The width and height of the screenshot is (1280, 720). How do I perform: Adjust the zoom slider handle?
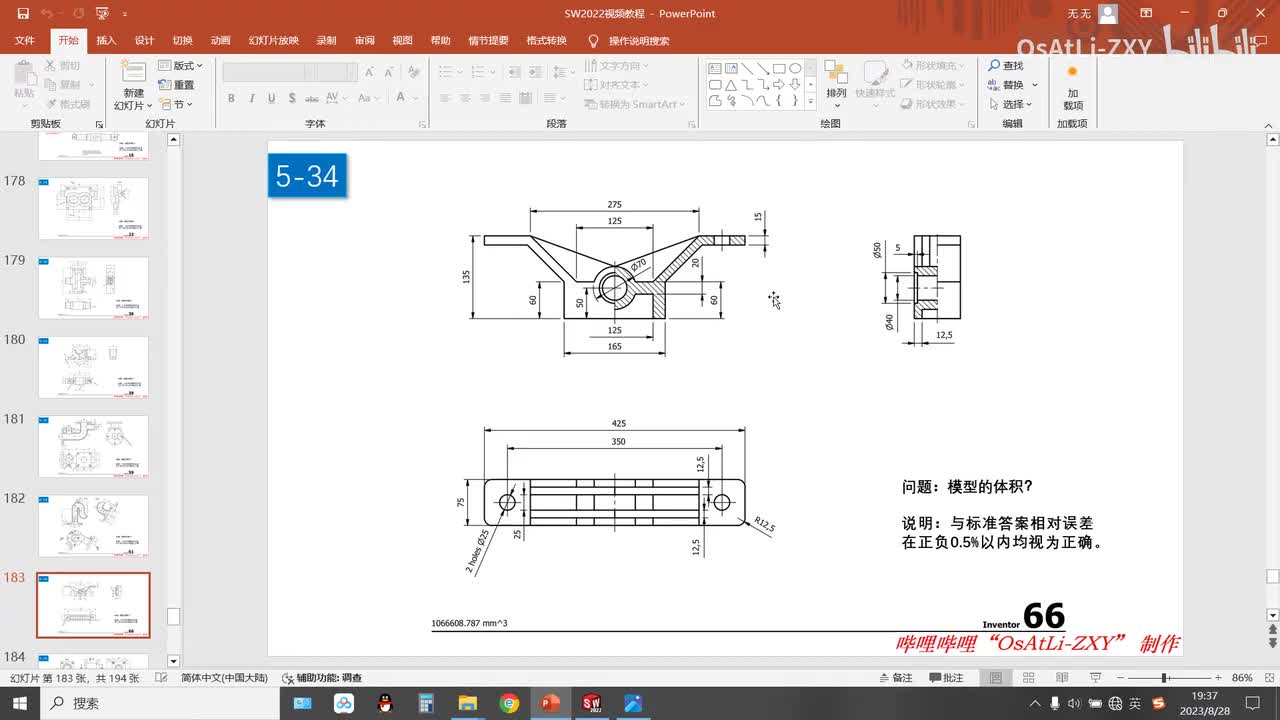click(1165, 677)
